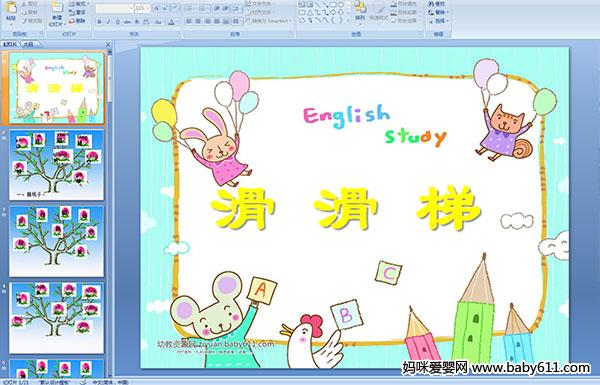
Task: Toggle Center text alignment
Action: 199,21
